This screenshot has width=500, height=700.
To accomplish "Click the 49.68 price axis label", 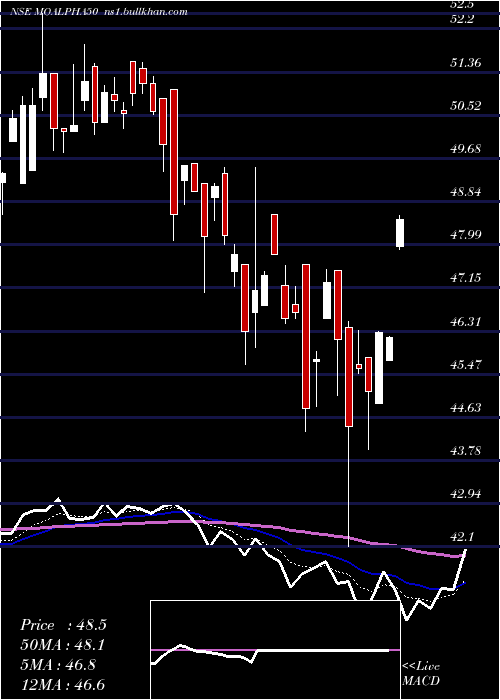I will [466, 149].
